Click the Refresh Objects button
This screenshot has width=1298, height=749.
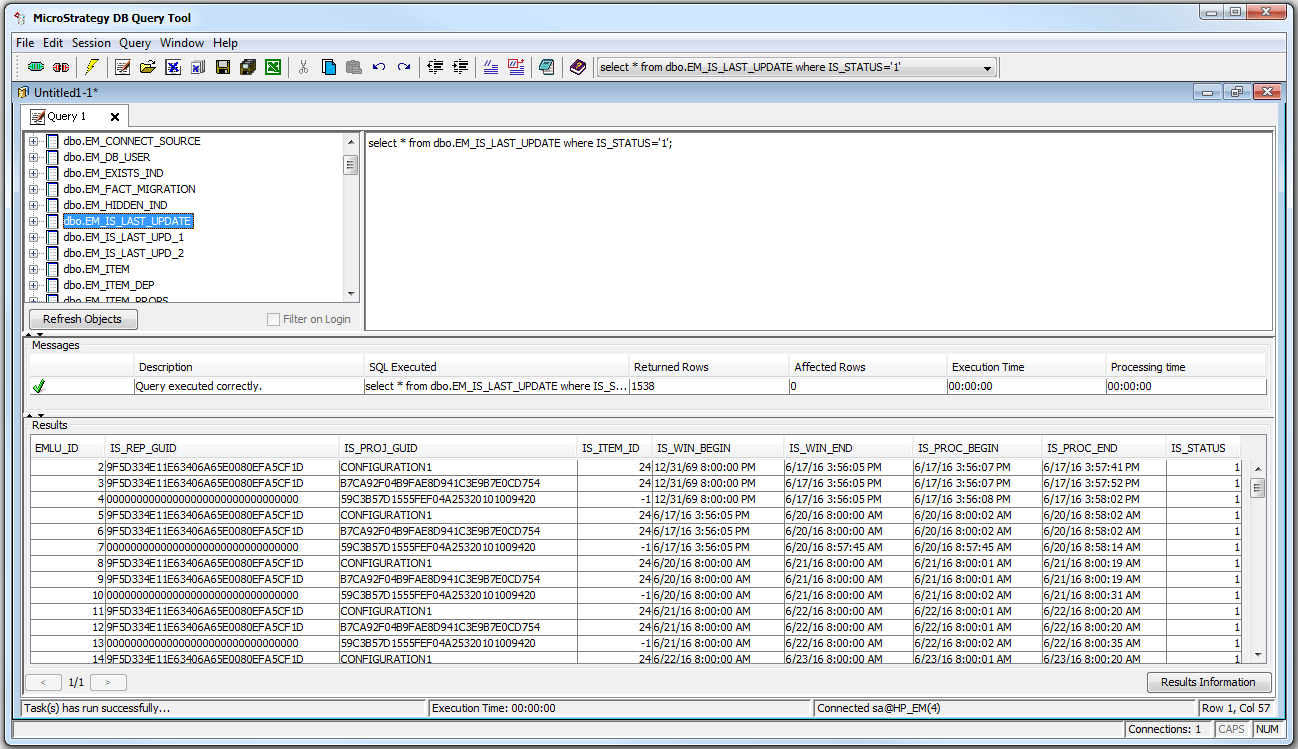pos(82,319)
